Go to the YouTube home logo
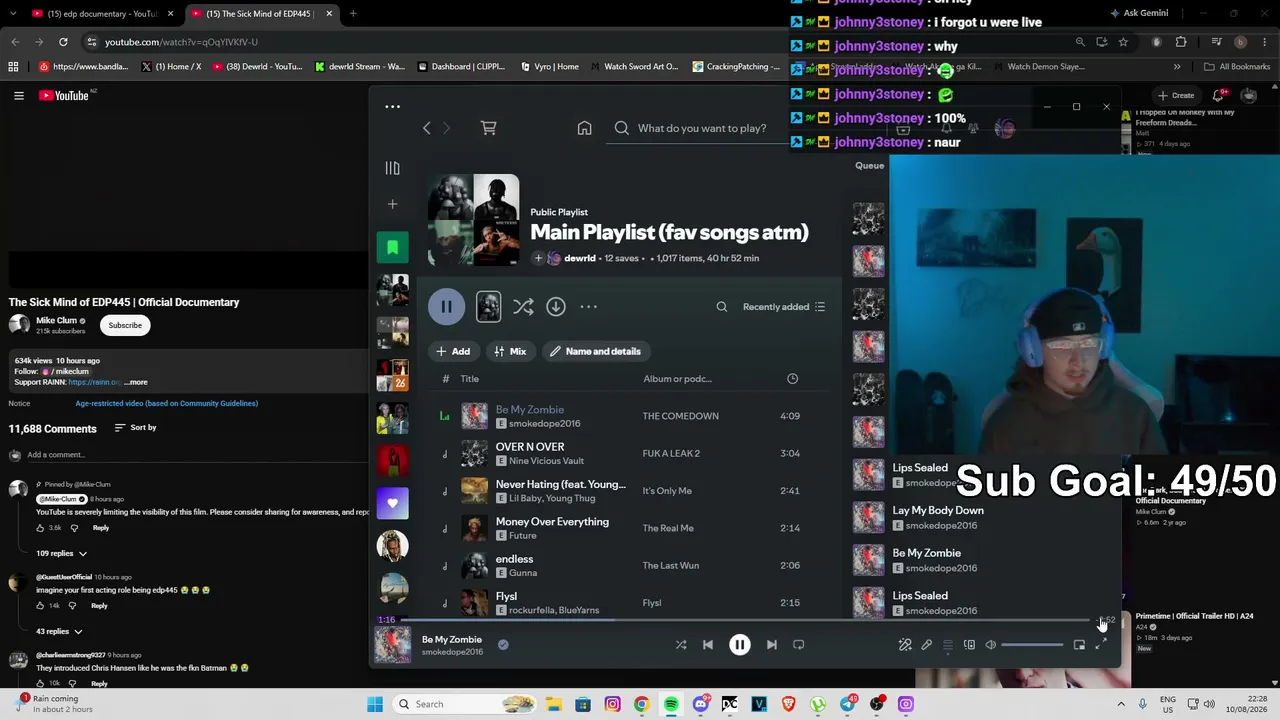The height and width of the screenshot is (720, 1280). point(66,96)
